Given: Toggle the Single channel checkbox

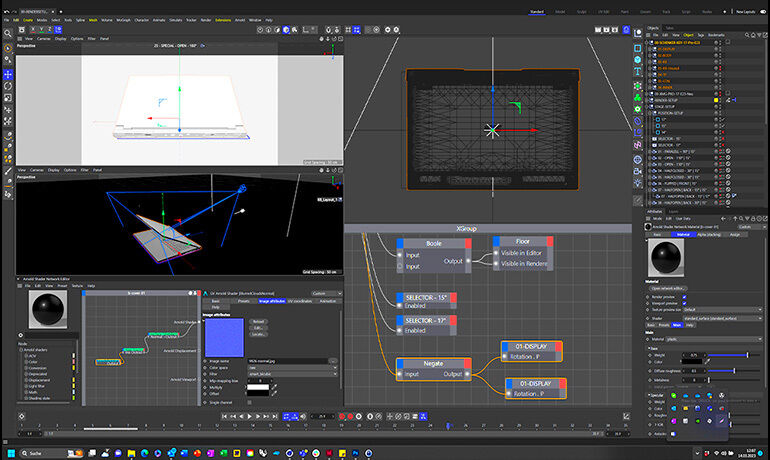Looking at the screenshot, I should click(250, 401).
